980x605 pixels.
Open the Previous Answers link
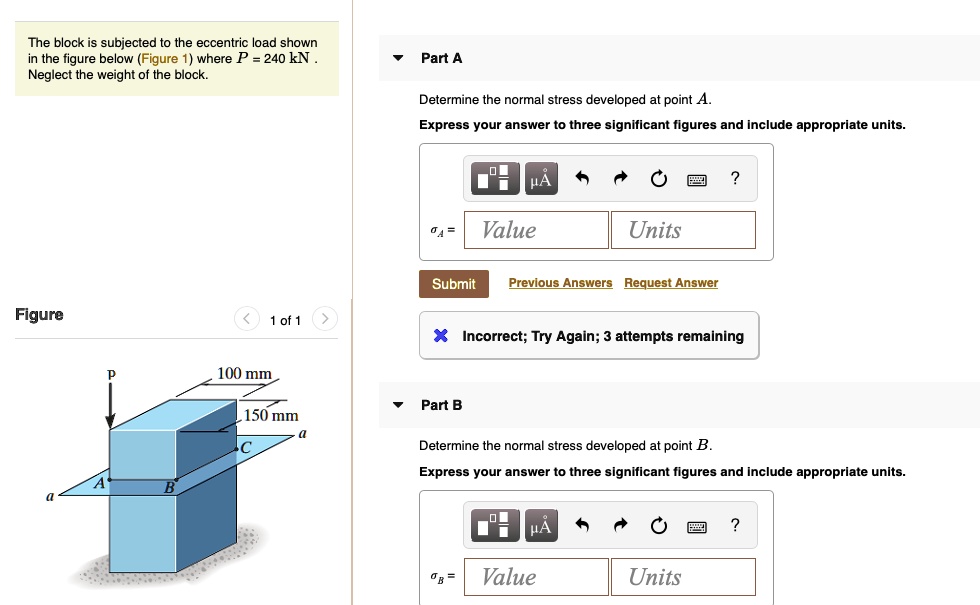coord(560,283)
